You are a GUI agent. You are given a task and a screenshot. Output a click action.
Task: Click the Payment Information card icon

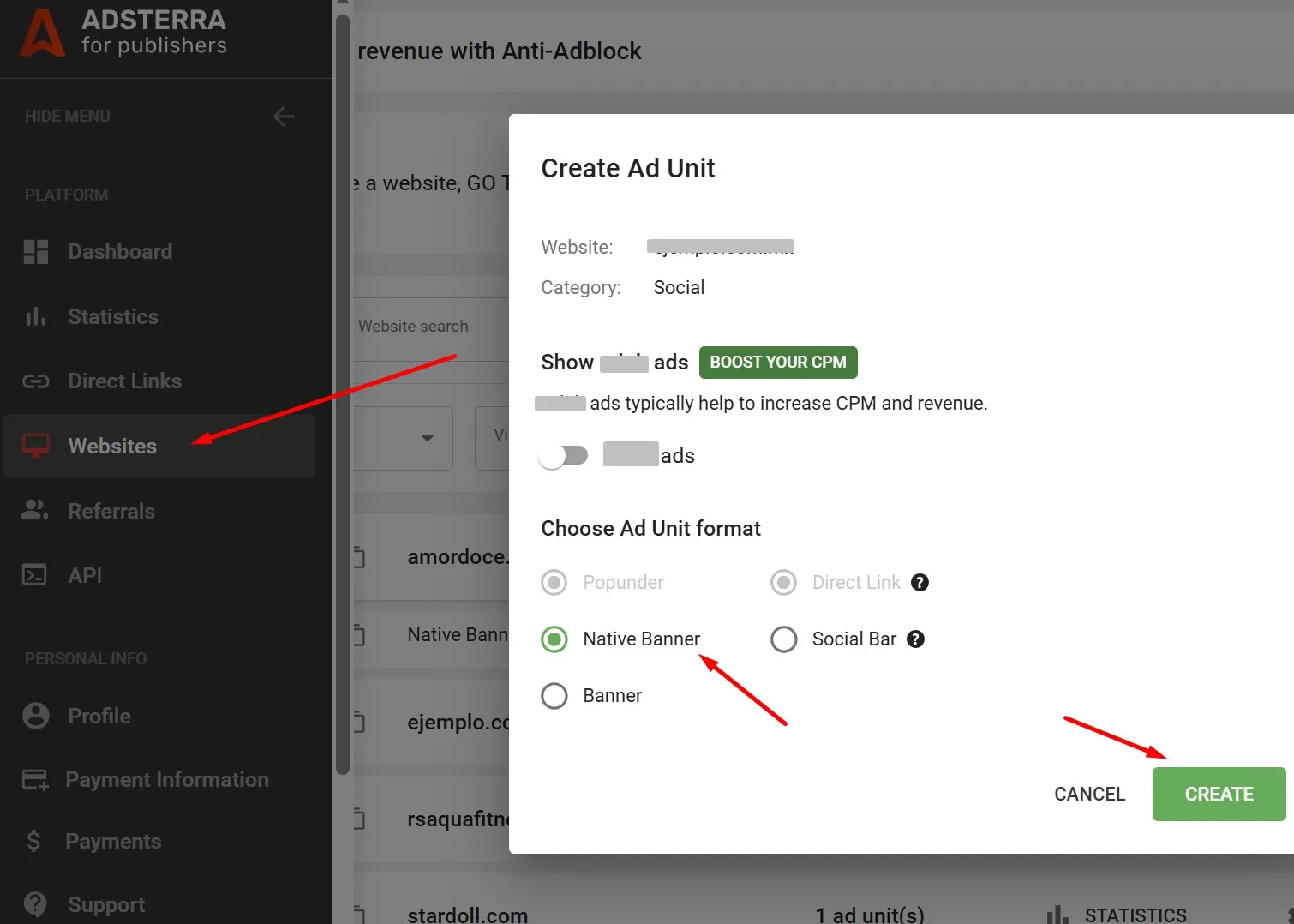[x=35, y=780]
